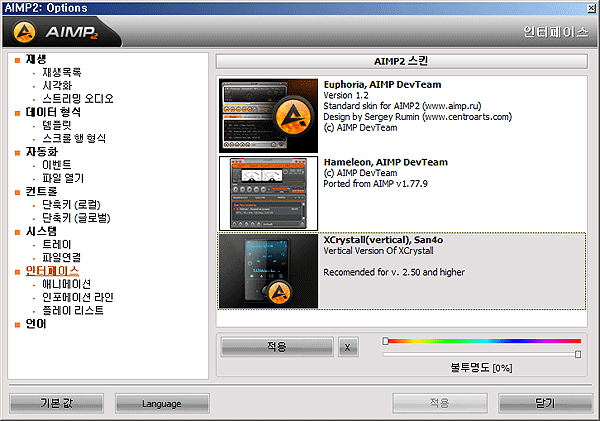
Task: Open the 파일 열기 settings page
Action: (63, 178)
